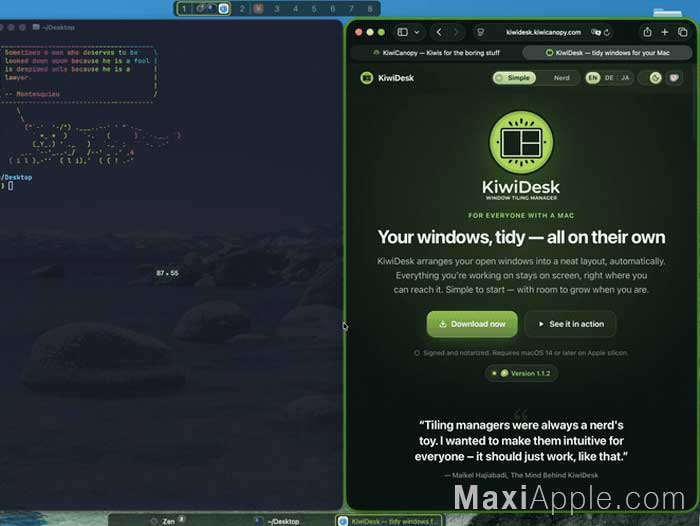The image size is (700, 526).
Task: Select the ~/Desktop window in bottom bar
Action: click(x=279, y=521)
